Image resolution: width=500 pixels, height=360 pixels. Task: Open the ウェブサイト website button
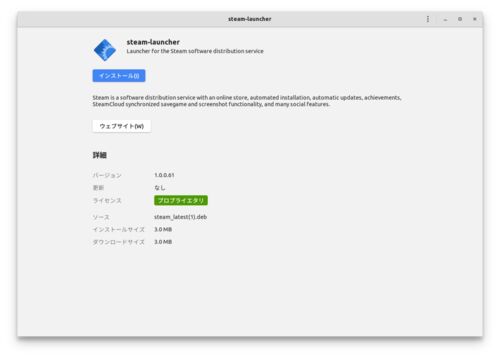[122, 126]
